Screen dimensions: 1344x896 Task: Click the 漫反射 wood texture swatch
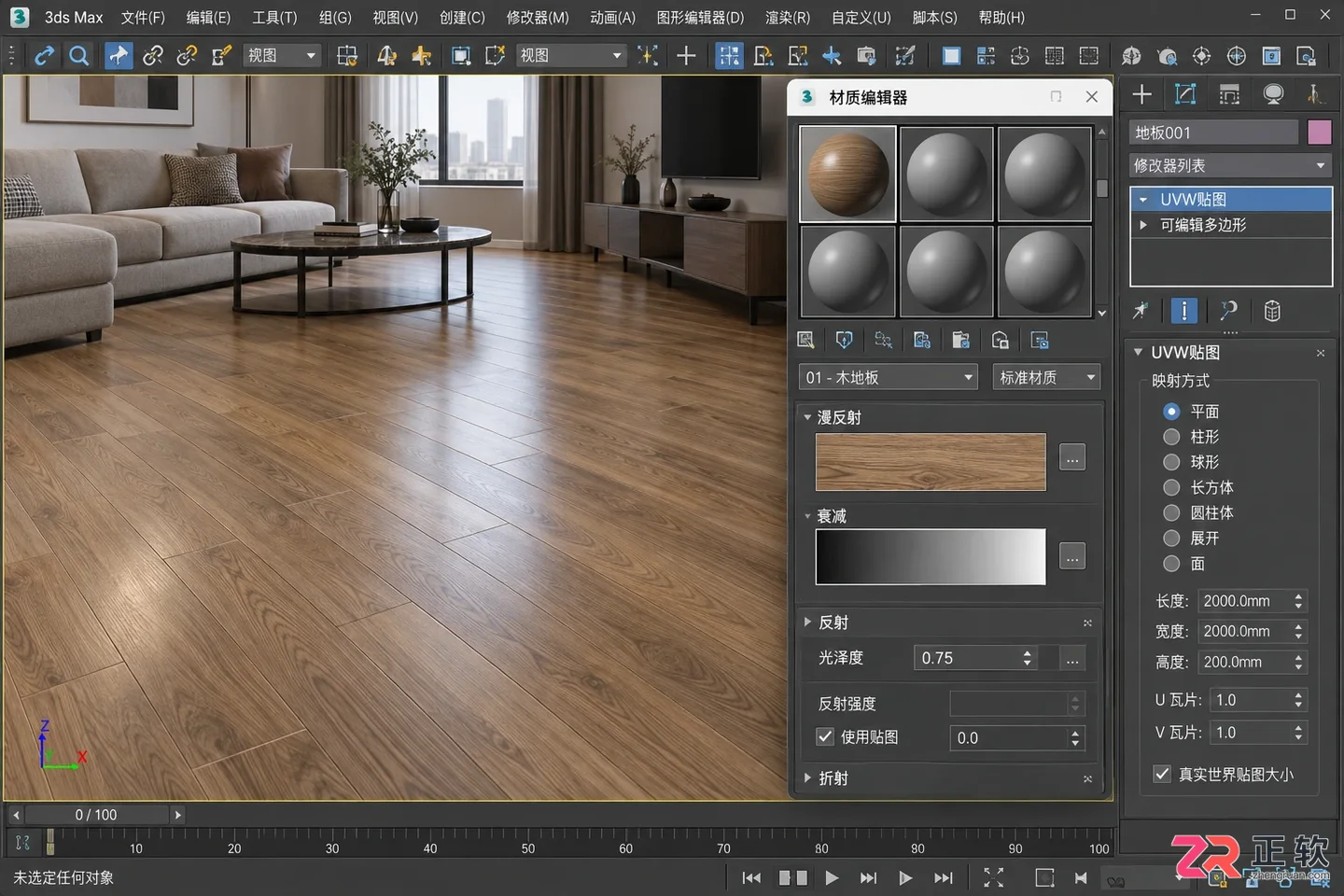coord(931,462)
